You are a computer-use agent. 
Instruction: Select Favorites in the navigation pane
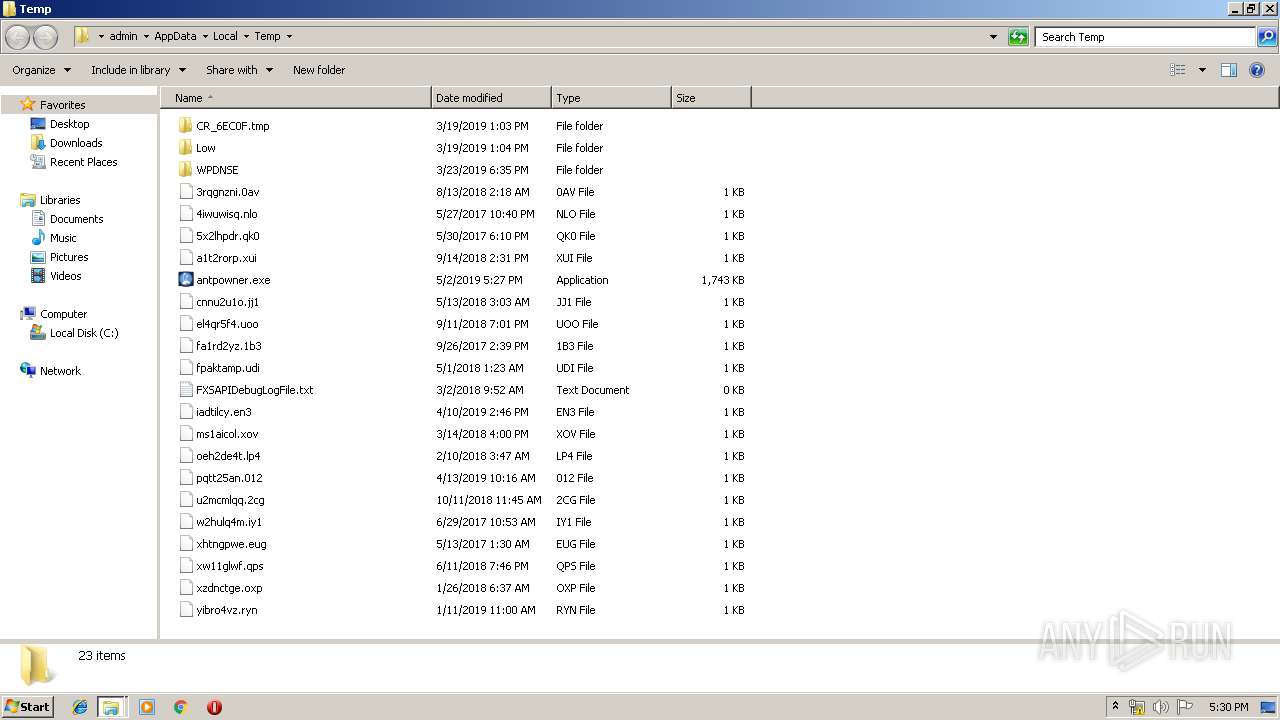pyautogui.click(x=62, y=105)
